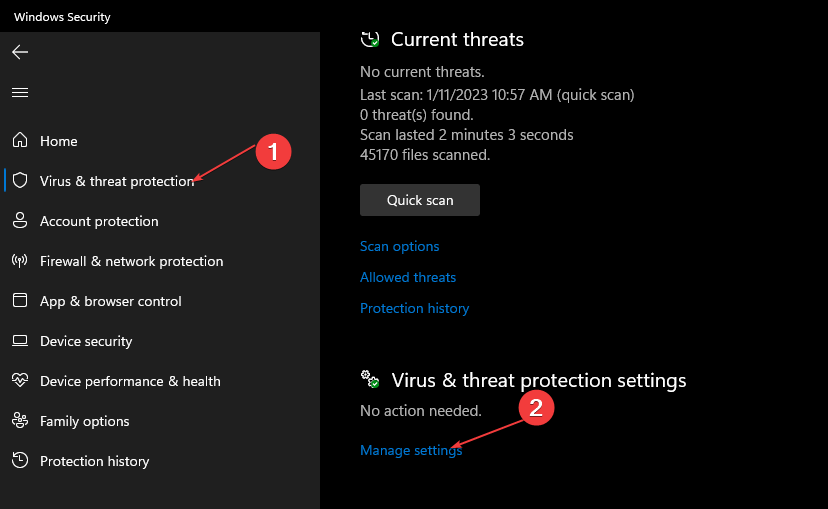Screen dimensions: 828x509
Task: Click the Current threats header icon
Action: [370, 39]
